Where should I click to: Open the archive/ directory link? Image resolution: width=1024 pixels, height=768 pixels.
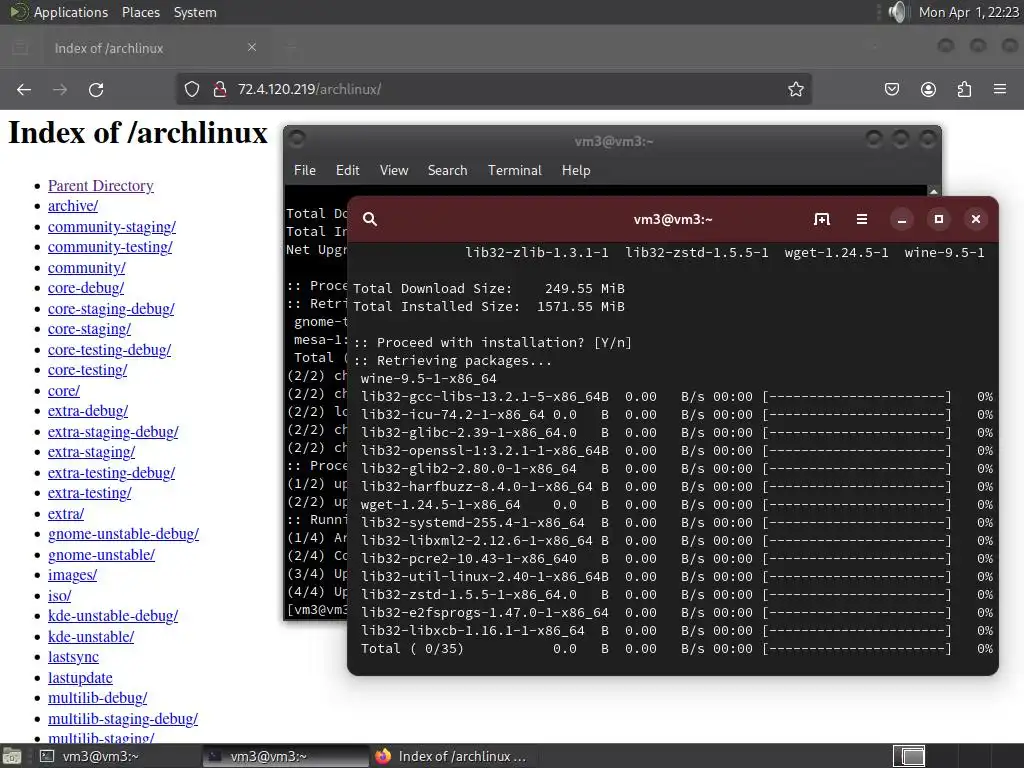[72, 206]
